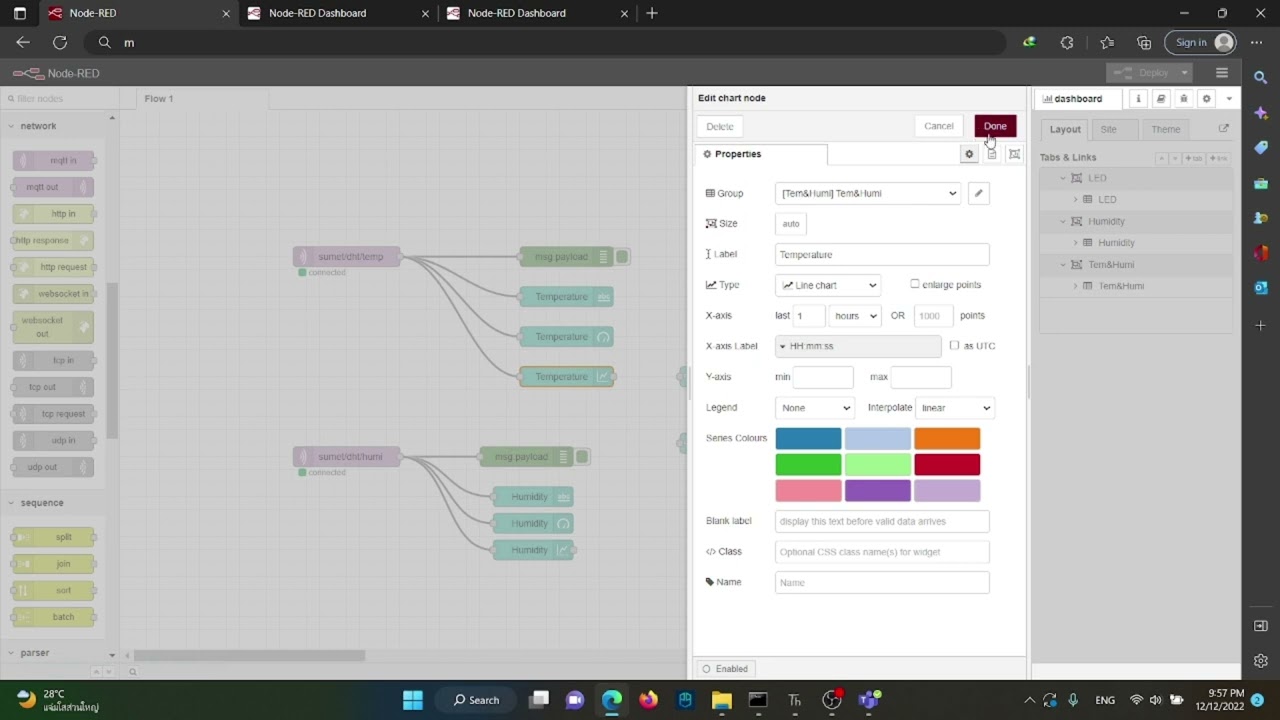Open File Explorer from the taskbar

point(721,700)
